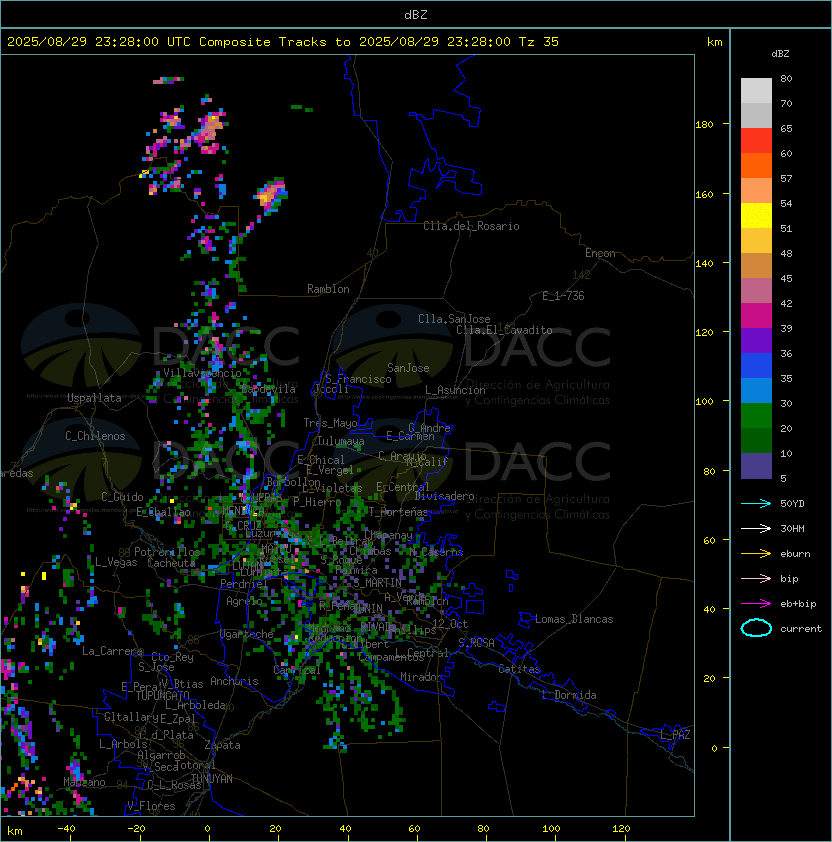This screenshot has width=832, height=842.
Task: Click the Cacheuta place label
Action: tap(171, 563)
